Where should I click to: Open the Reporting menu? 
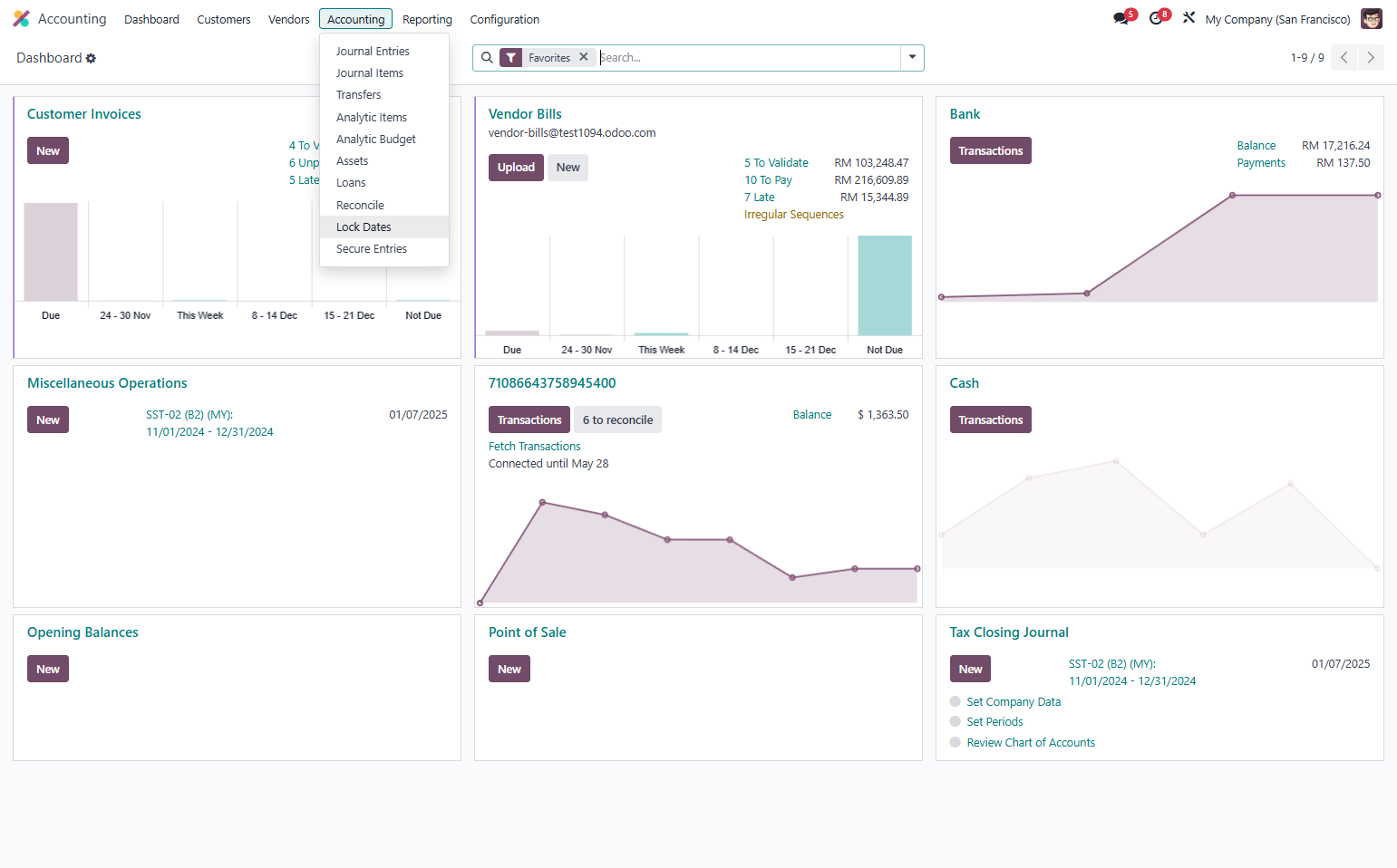[x=427, y=19]
